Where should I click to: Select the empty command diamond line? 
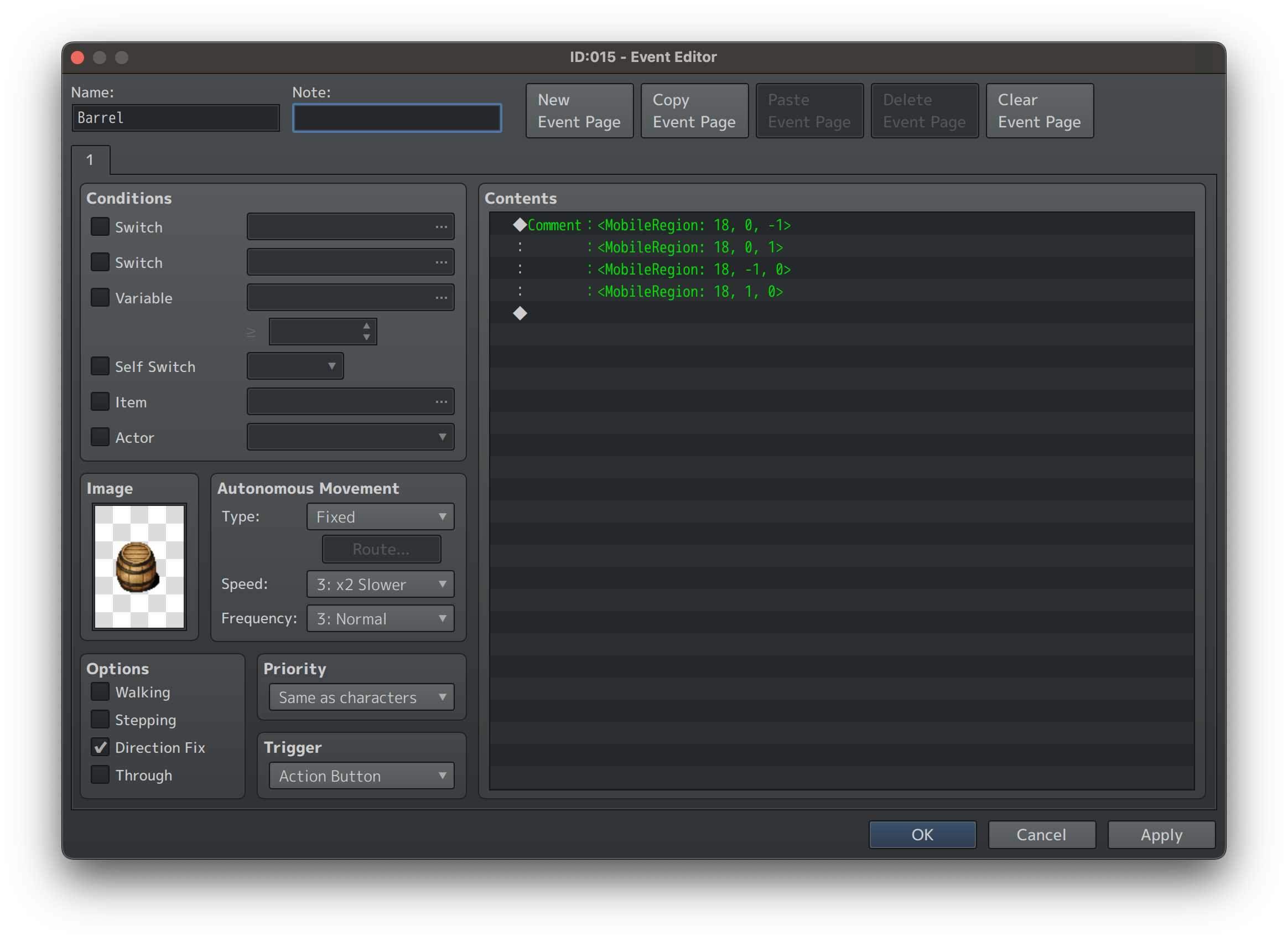[520, 313]
